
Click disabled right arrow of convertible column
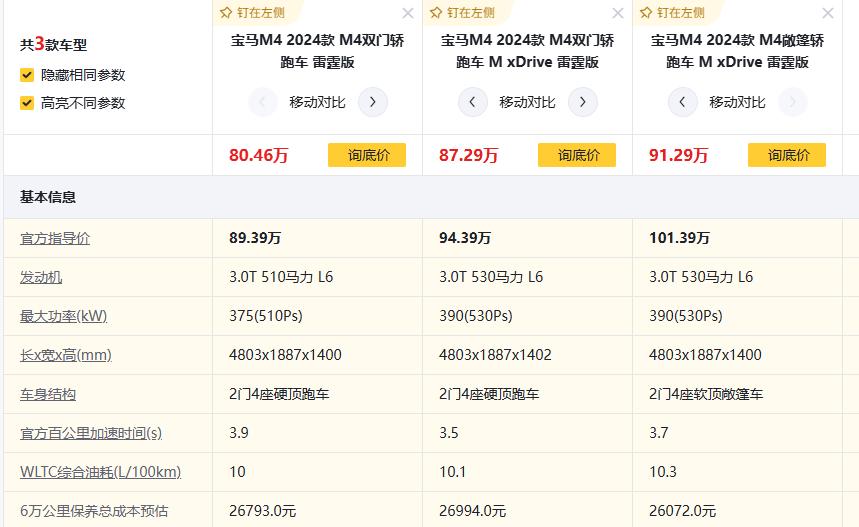pyautogui.click(x=792, y=102)
